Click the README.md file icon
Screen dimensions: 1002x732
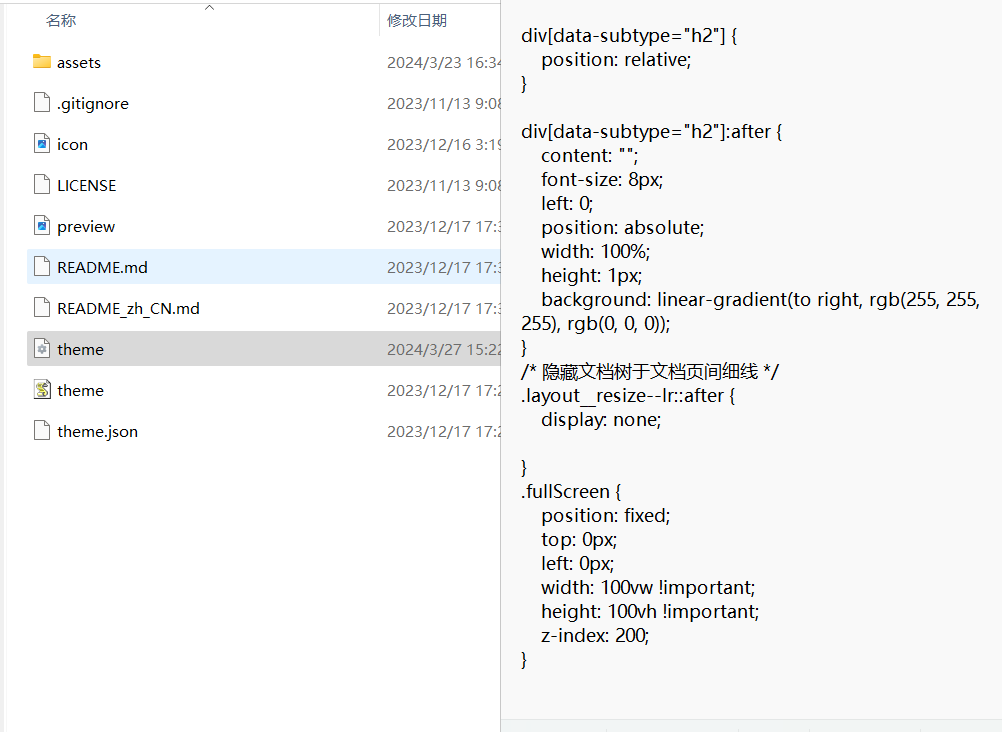pos(42,267)
